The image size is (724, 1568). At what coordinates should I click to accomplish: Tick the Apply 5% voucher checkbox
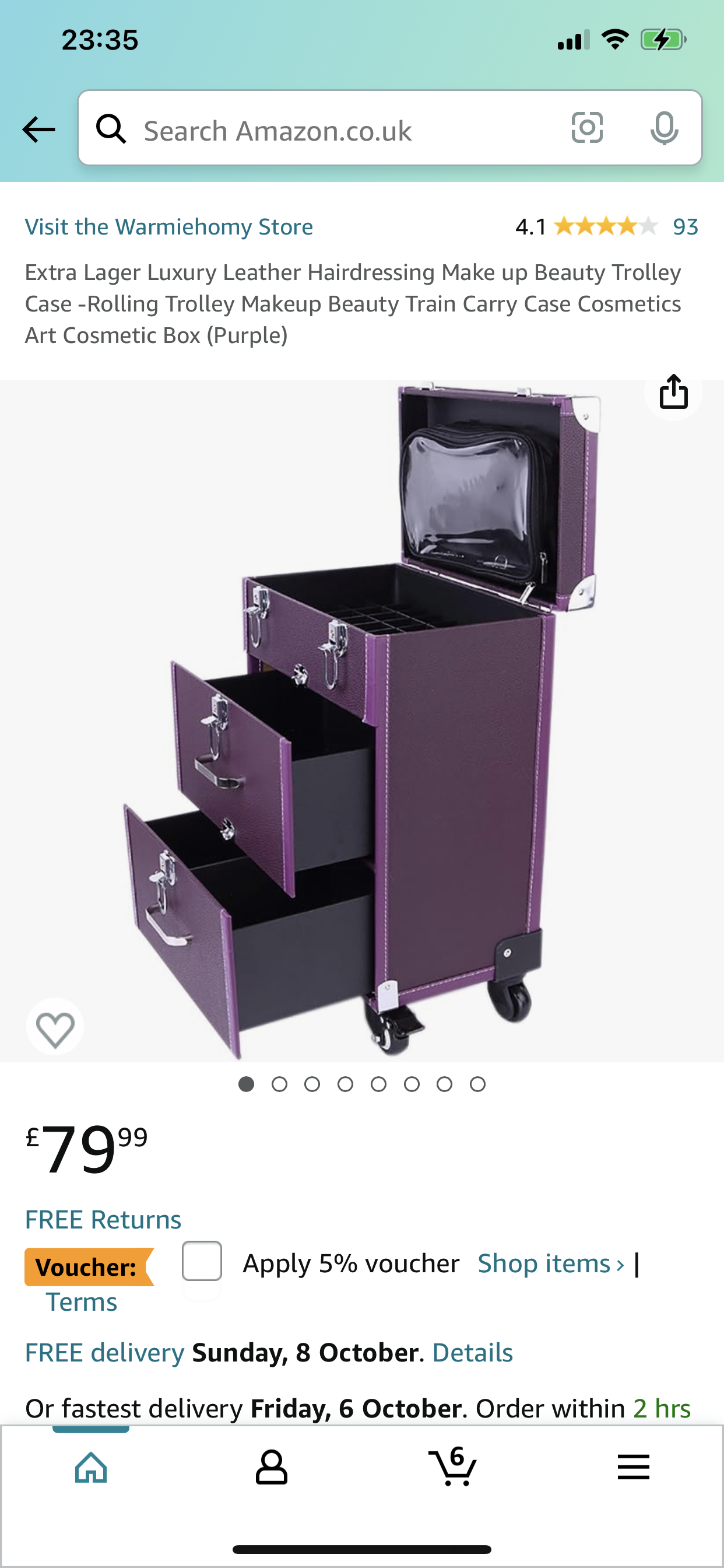201,1261
